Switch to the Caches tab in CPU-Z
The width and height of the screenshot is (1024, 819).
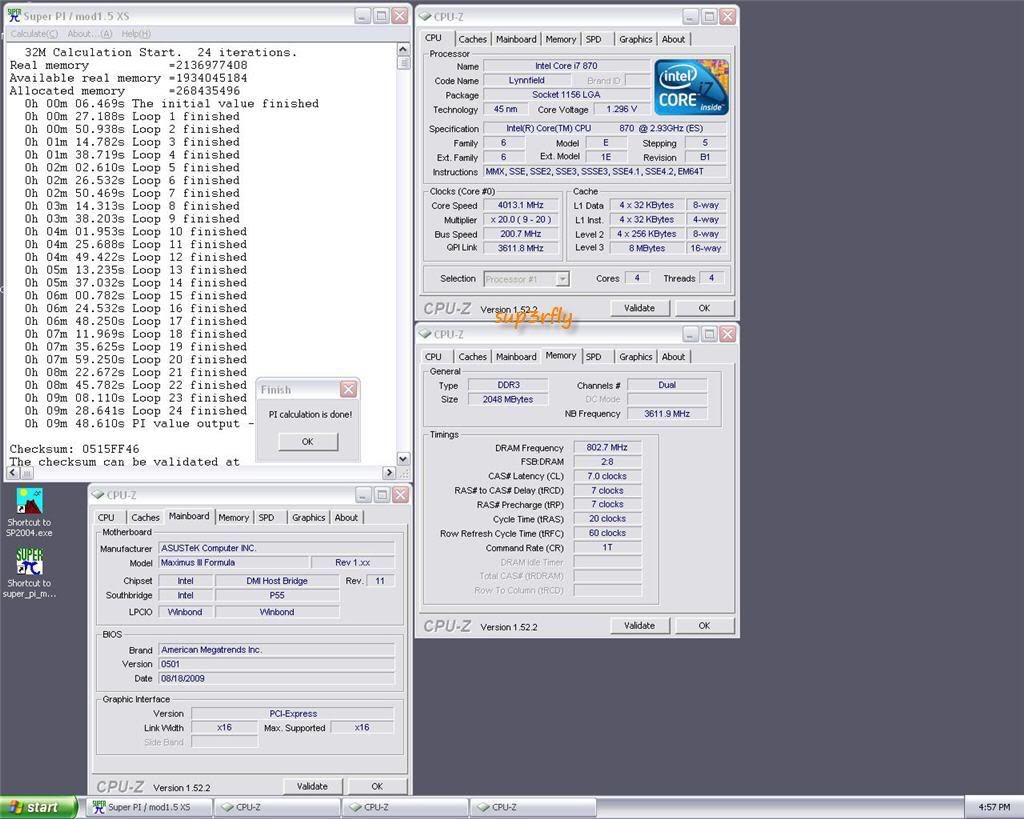click(472, 39)
